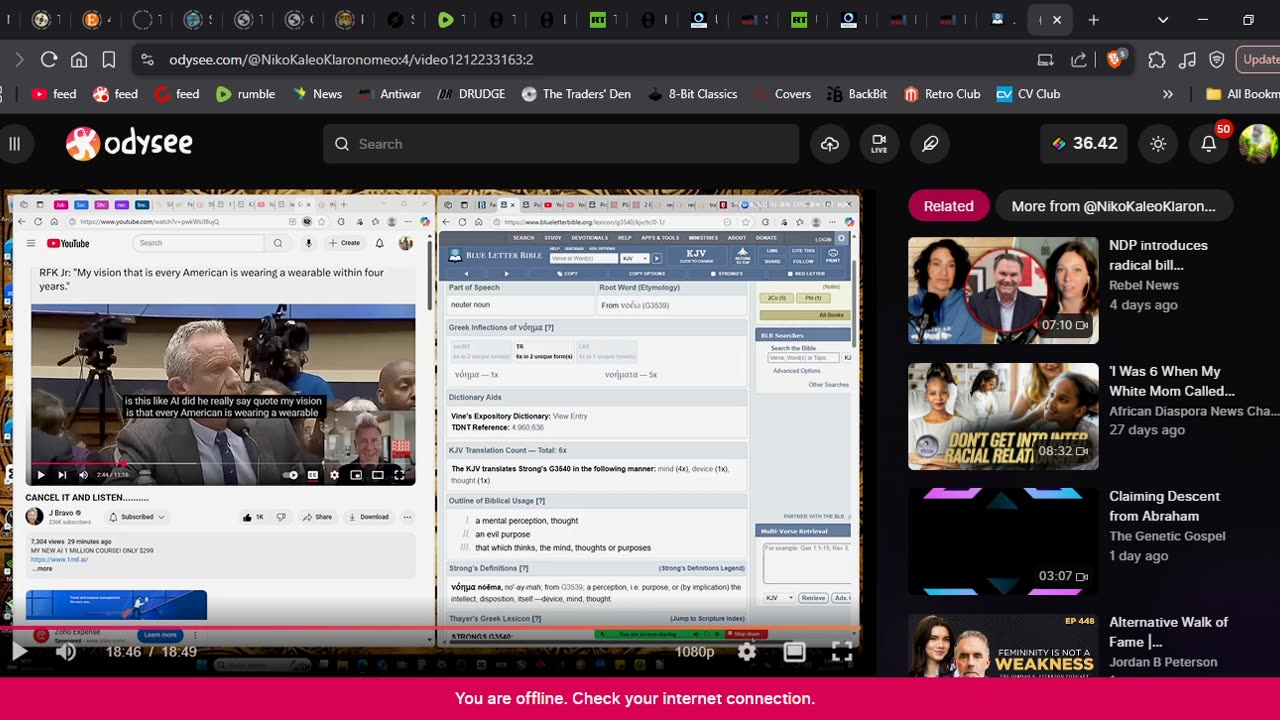The height and width of the screenshot is (720, 1280).
Task: Toggle theater mode on the player
Action: pos(795,652)
